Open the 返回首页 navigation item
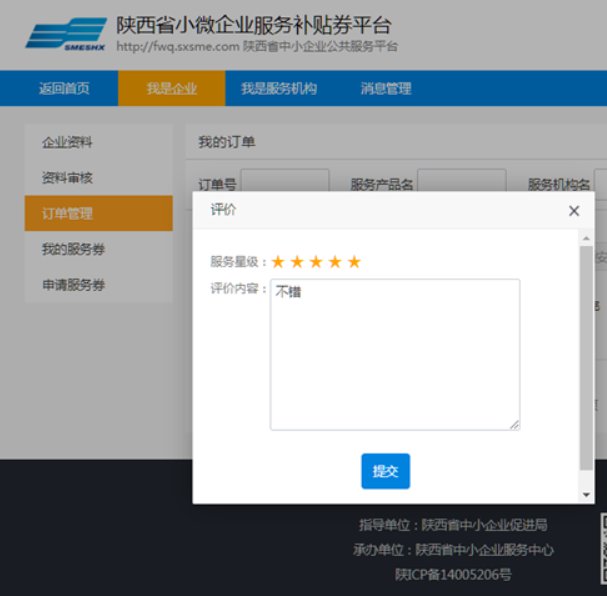This screenshot has height=596, width=607. (64, 89)
